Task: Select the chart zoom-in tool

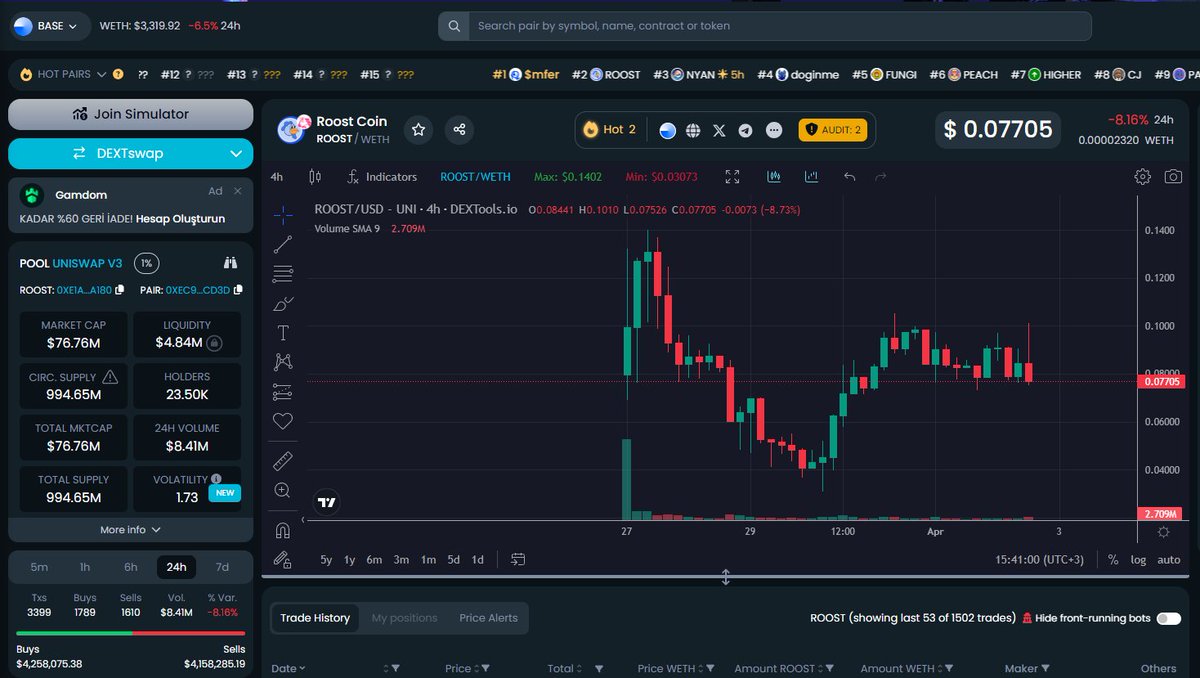Action: (x=283, y=490)
